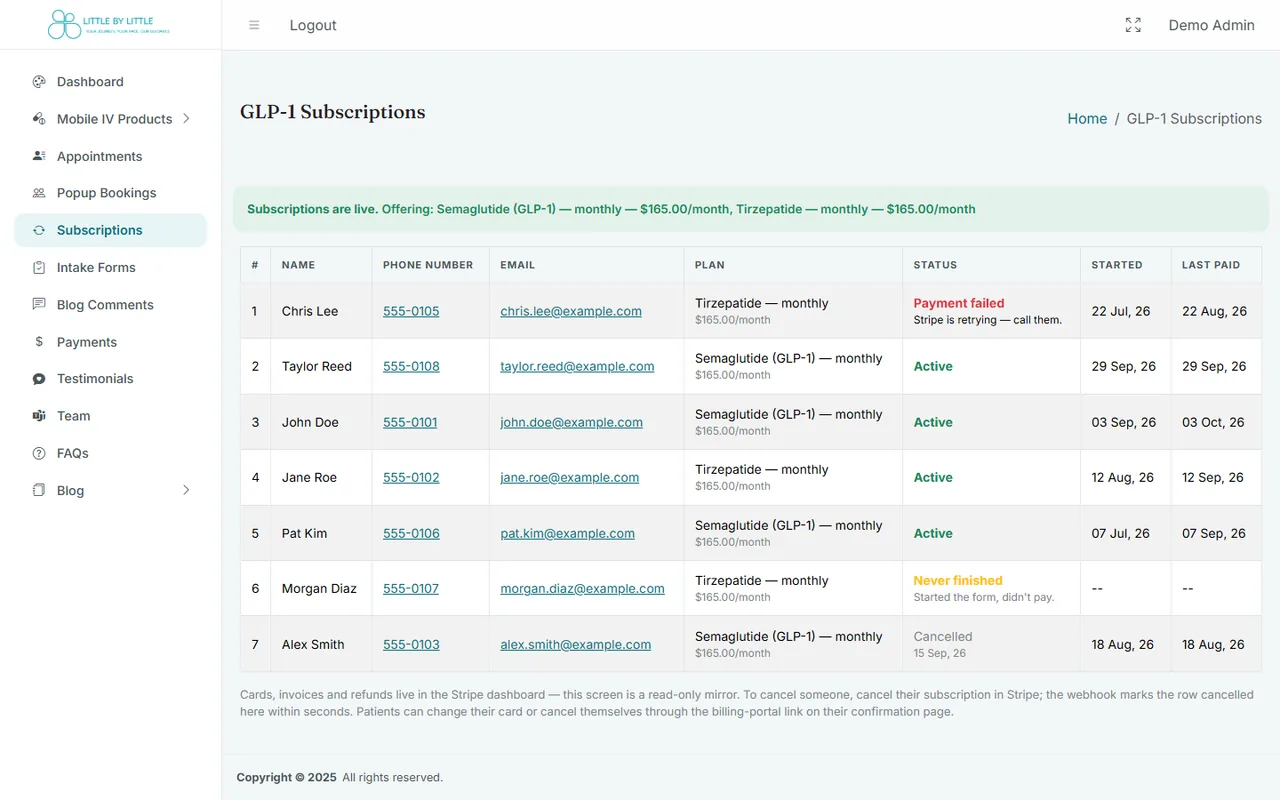1280x800 pixels.
Task: Expand the Mobile IV Products submenu chevron
Action: pyautogui.click(x=186, y=119)
